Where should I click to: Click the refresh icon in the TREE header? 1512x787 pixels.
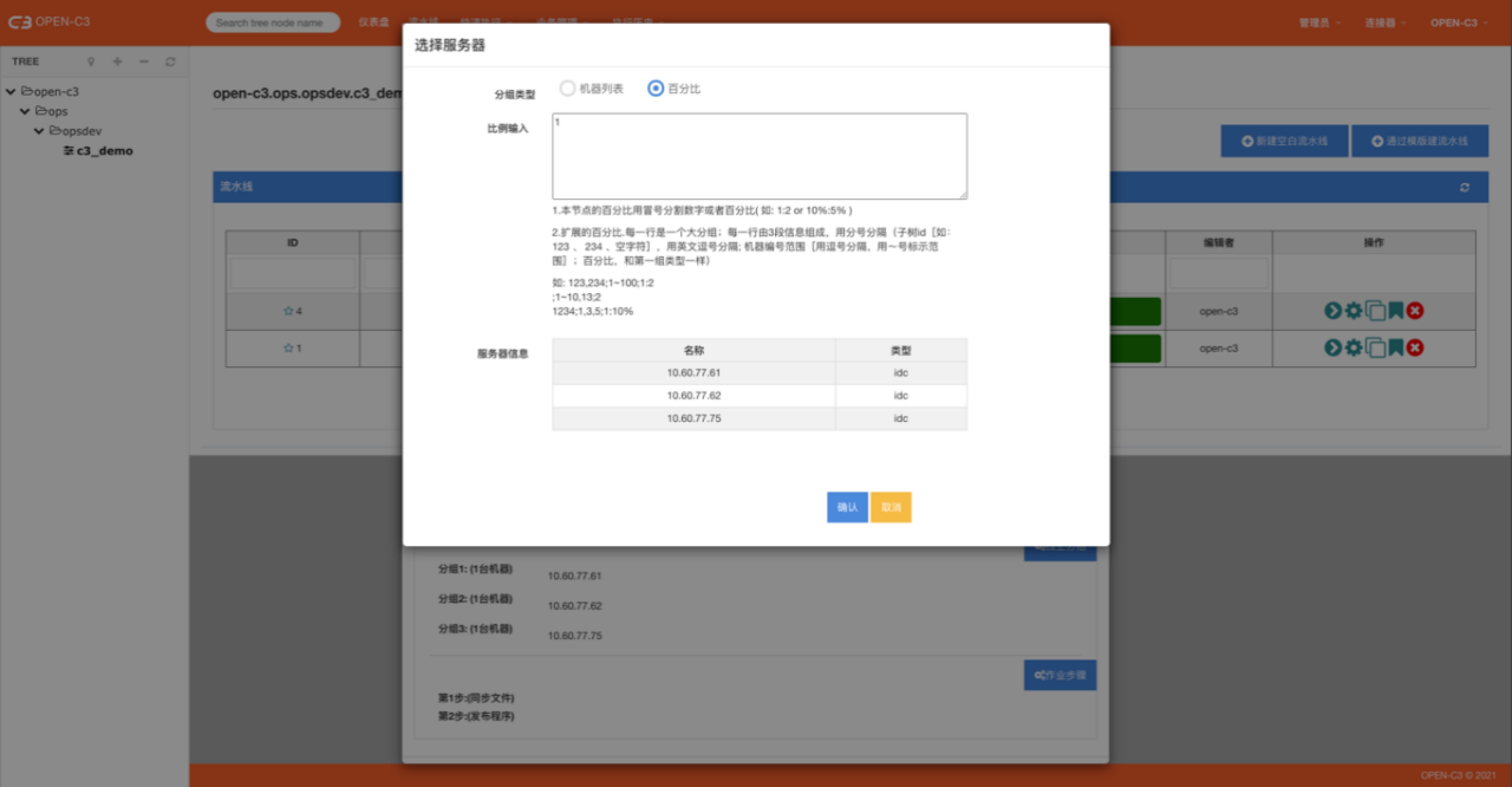[x=170, y=61]
